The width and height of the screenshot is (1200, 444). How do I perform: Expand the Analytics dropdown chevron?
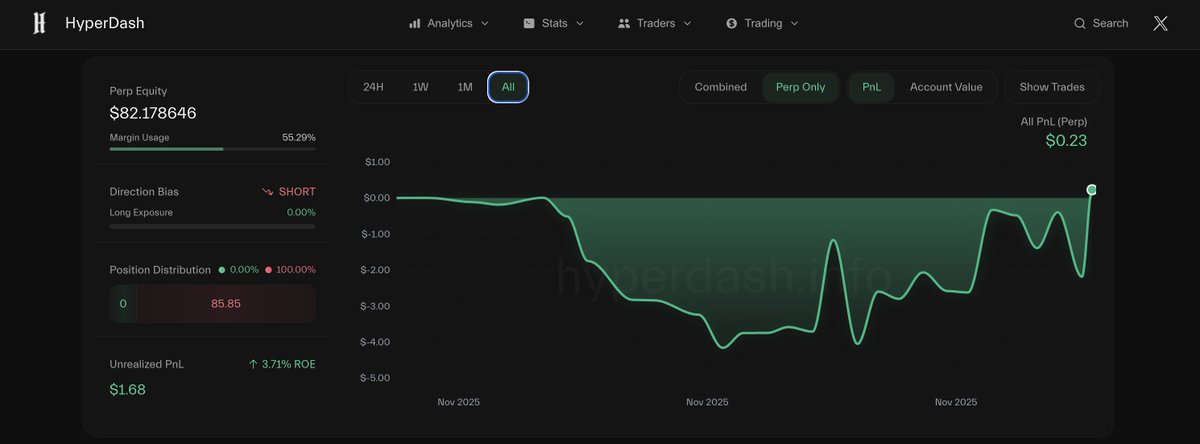485,23
